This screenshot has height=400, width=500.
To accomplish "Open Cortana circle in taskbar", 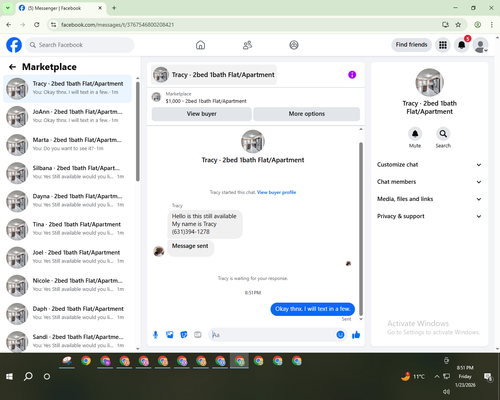I will 47,377.
